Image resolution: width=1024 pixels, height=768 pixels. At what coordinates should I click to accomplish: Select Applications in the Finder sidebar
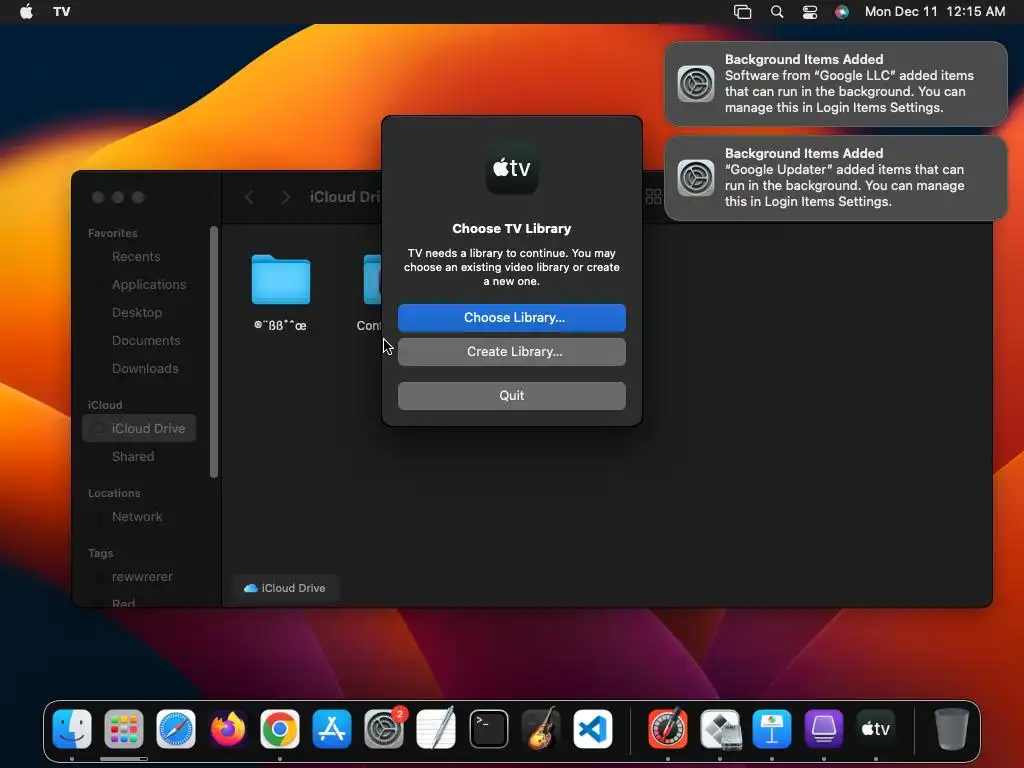pos(149,285)
